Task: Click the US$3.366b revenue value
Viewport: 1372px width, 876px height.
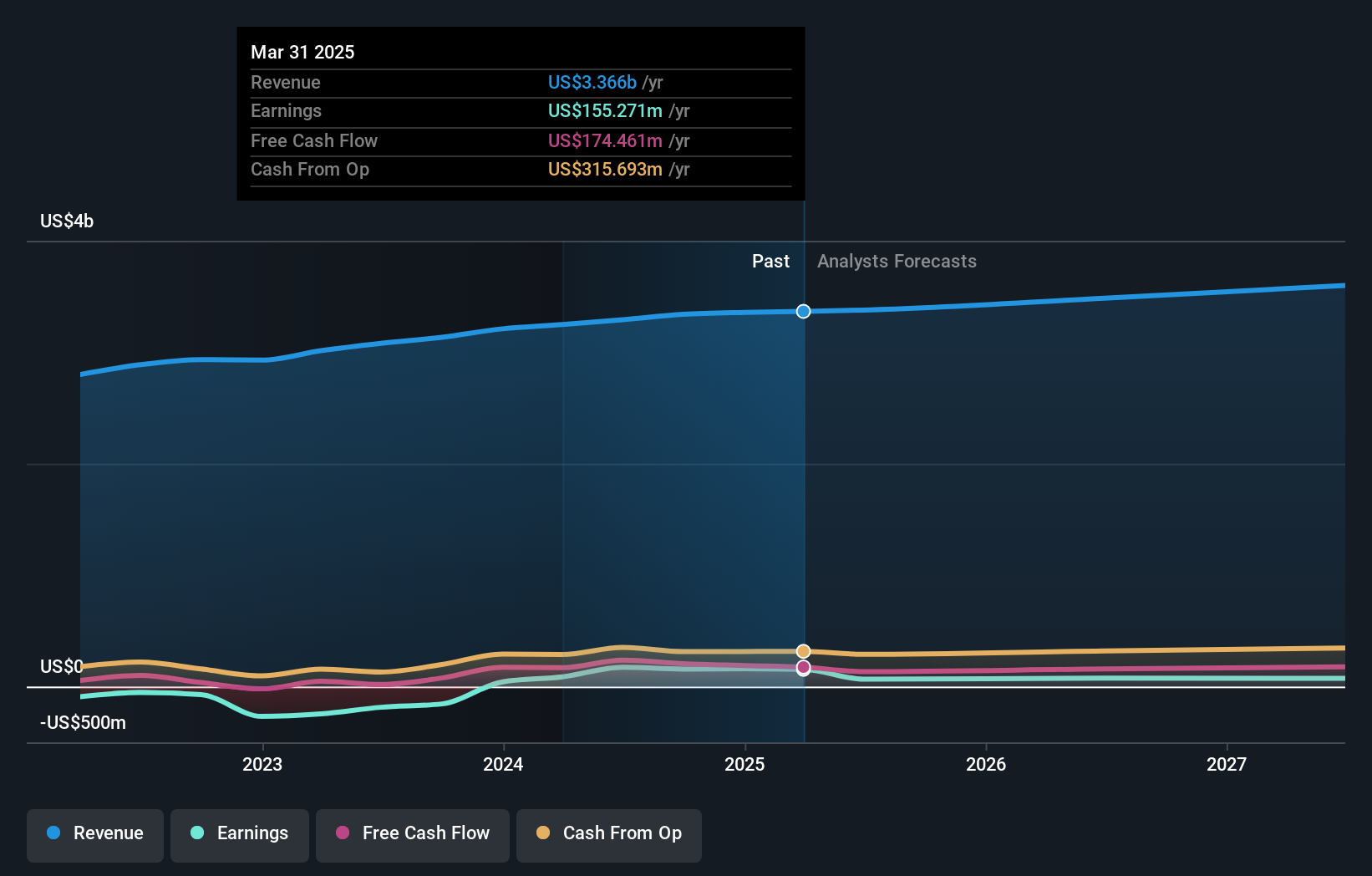Action: pyautogui.click(x=592, y=82)
